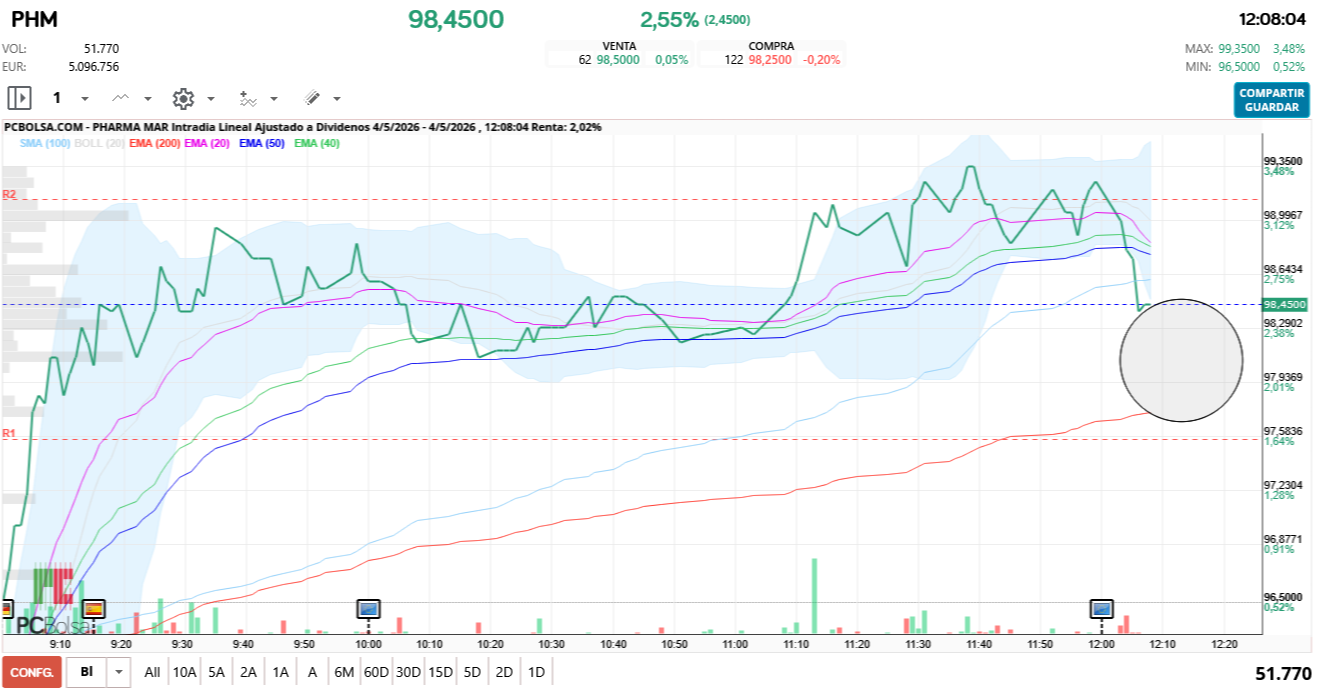The width and height of the screenshot is (1325, 693).
Task: Toggle the EMA (200) indicator legend
Action: [x=155, y=143]
